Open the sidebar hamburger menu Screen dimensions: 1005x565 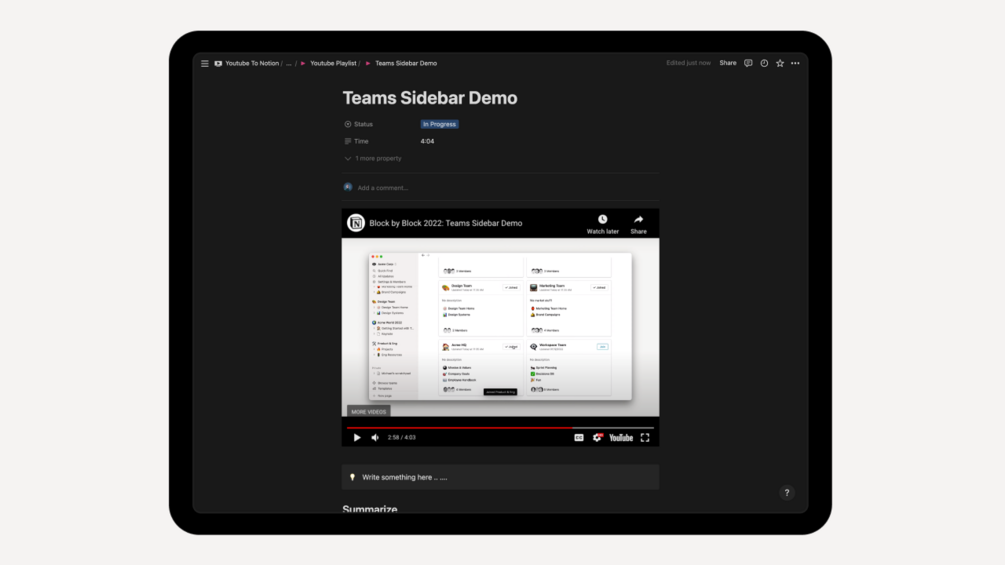(204, 63)
